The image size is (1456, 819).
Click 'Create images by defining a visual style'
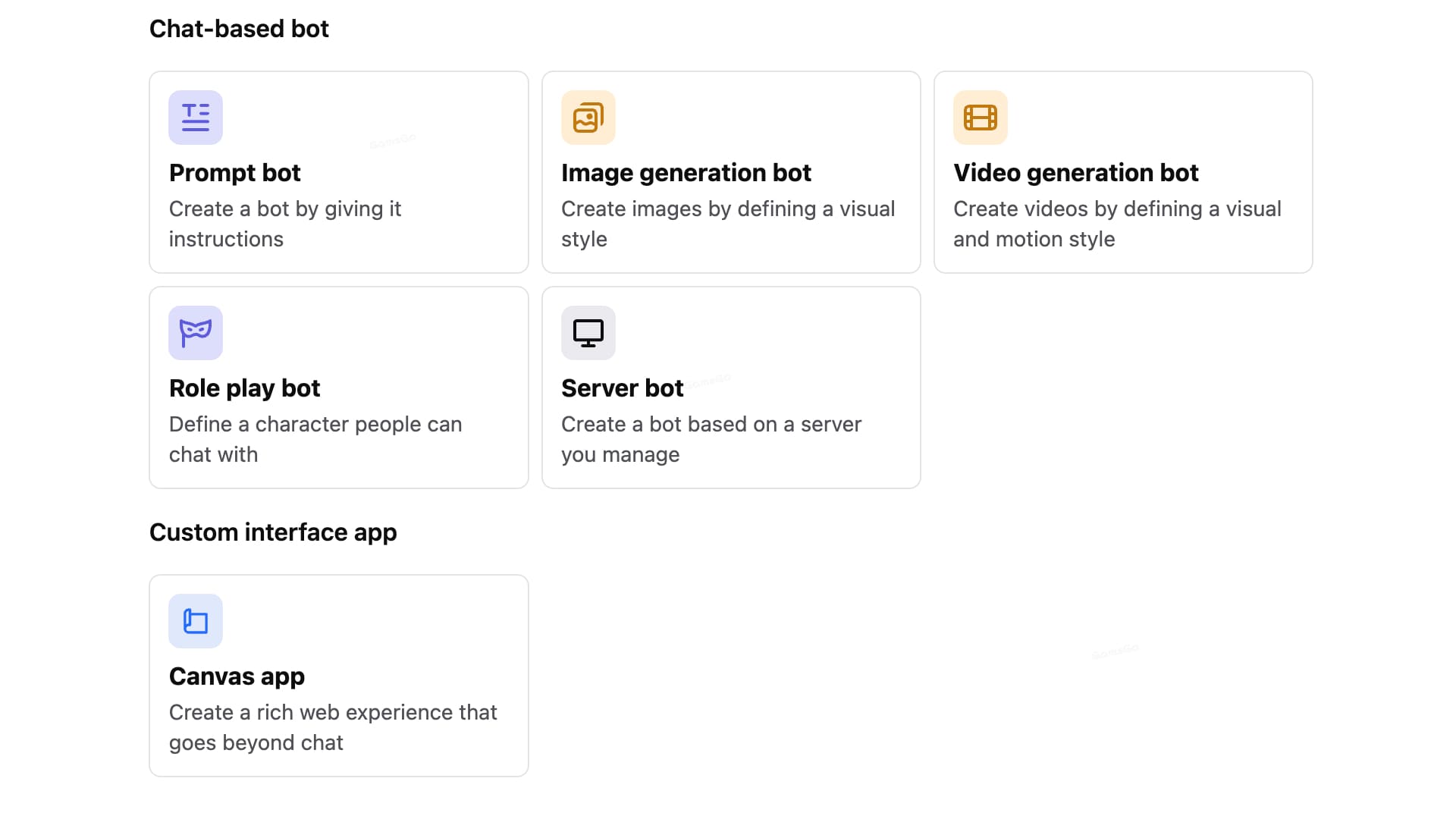point(727,224)
